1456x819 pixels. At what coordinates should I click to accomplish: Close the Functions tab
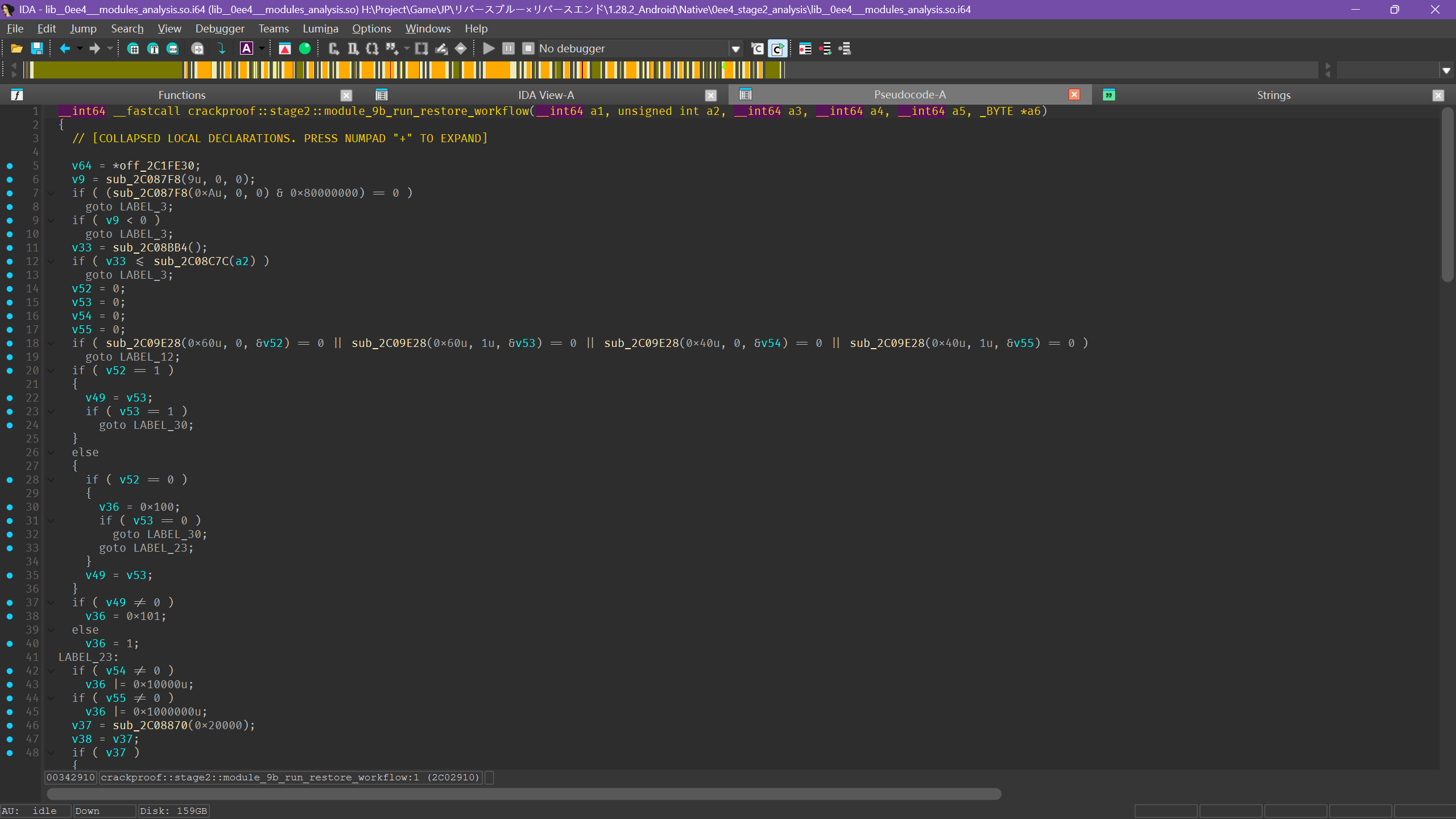(x=346, y=95)
